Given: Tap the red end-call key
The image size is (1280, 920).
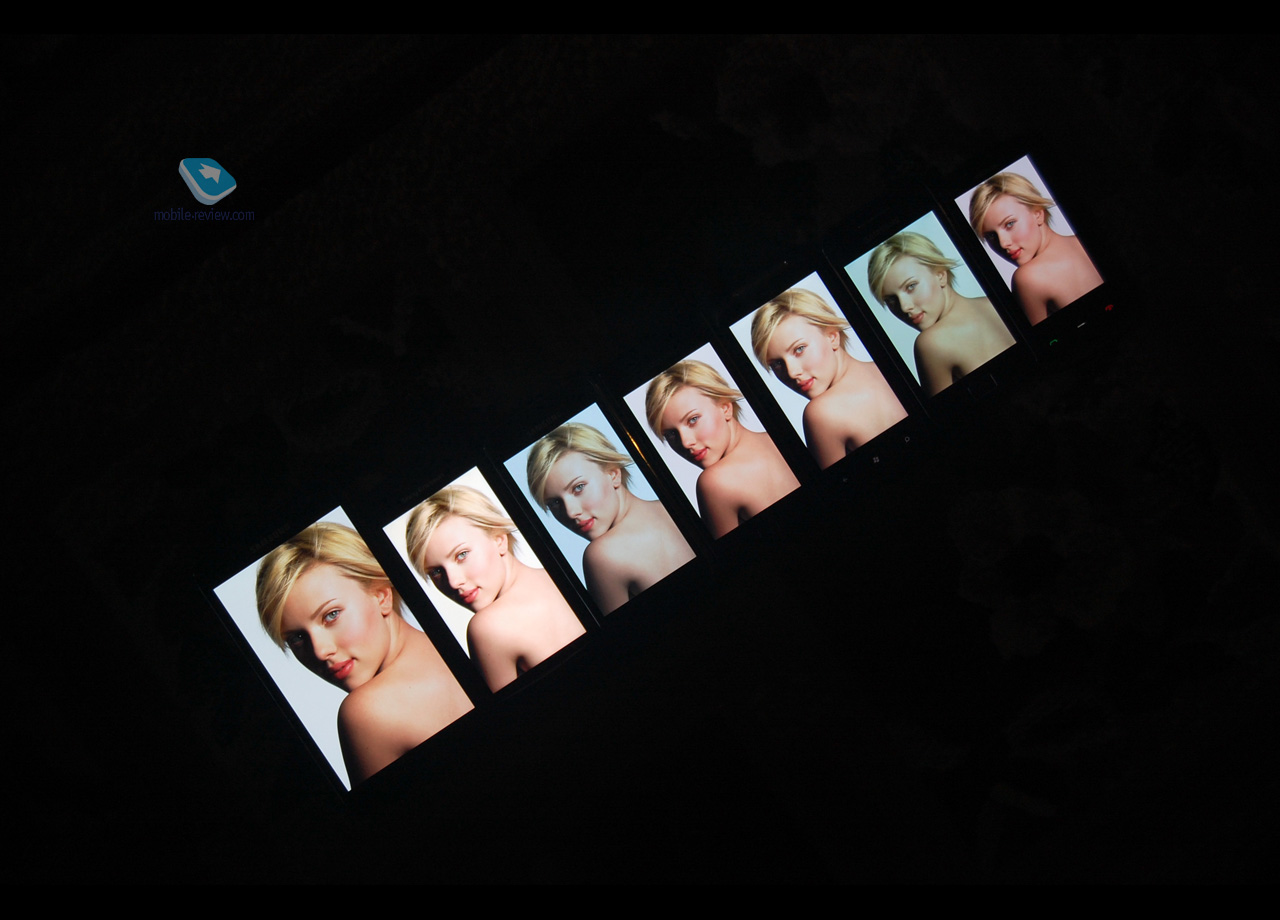Looking at the screenshot, I should pos(1109,307).
